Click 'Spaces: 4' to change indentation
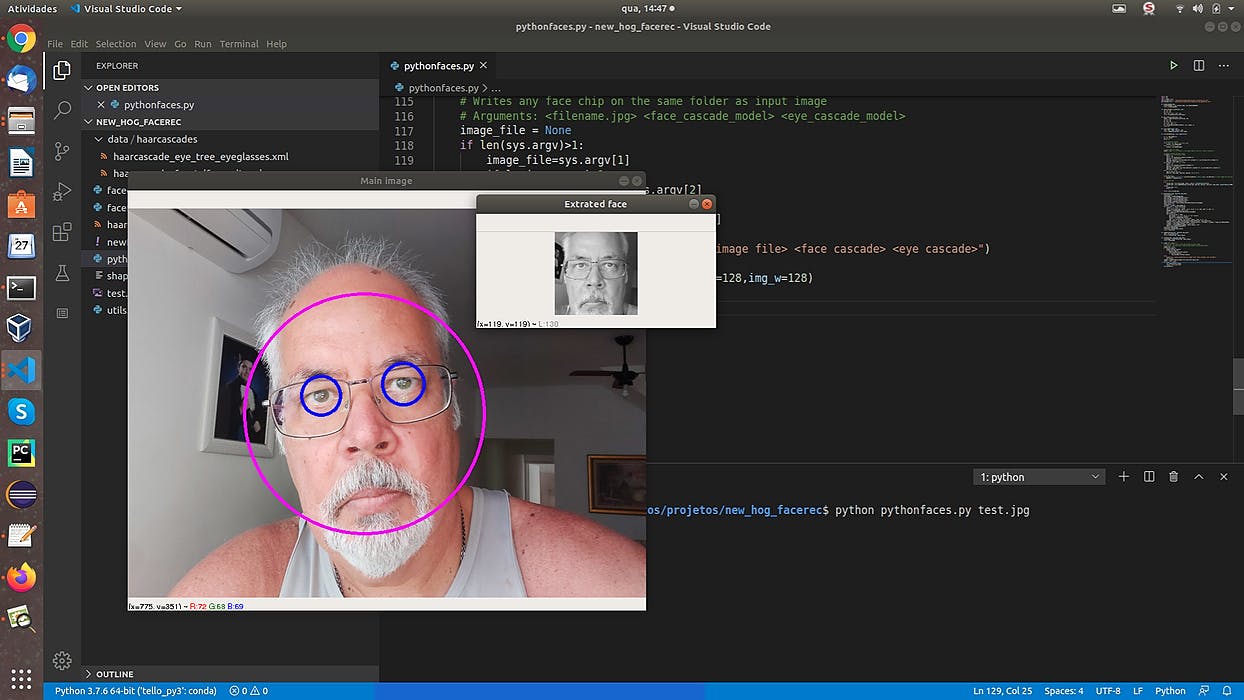 (1063, 690)
